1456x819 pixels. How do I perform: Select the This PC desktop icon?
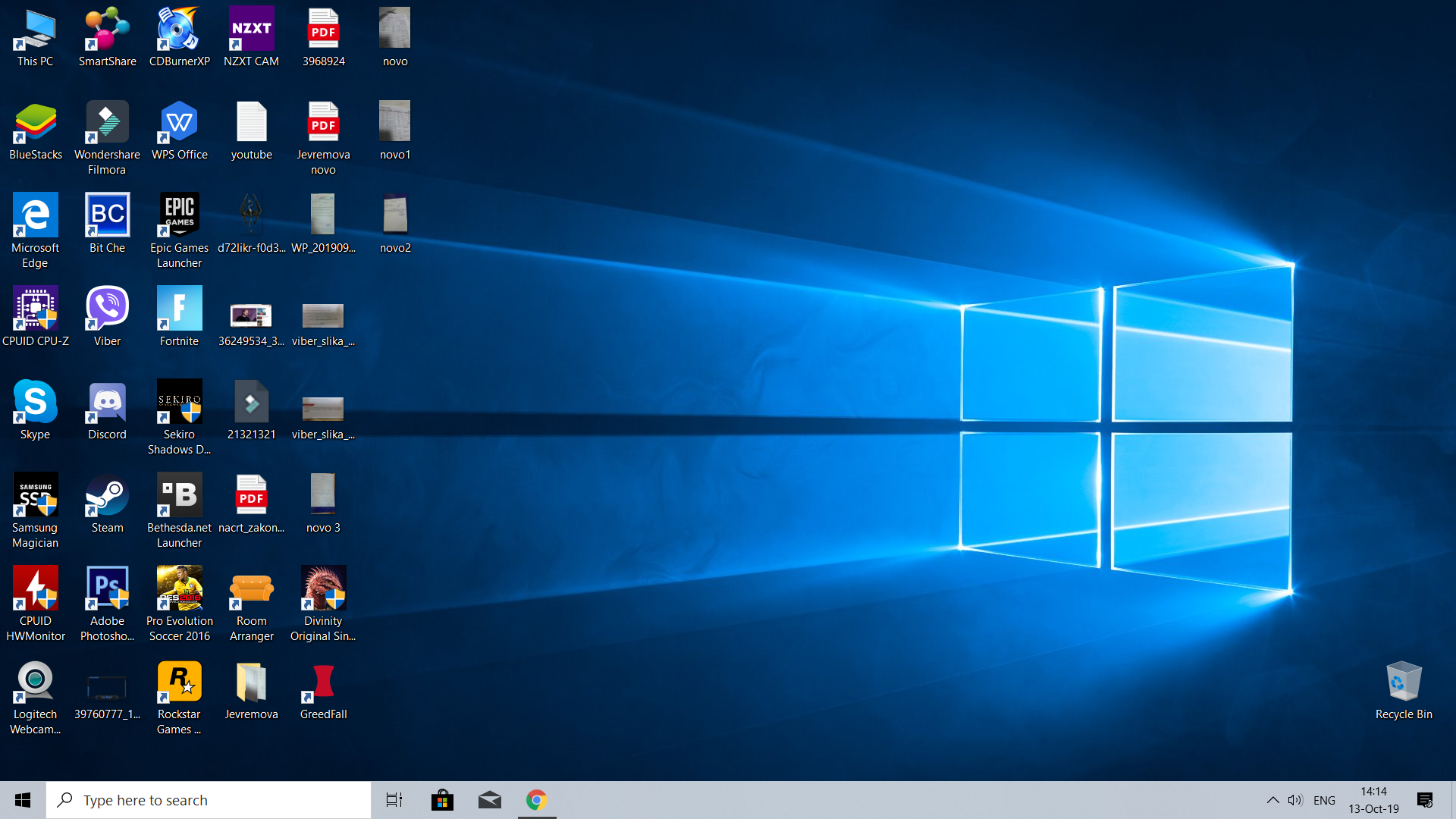tap(35, 38)
